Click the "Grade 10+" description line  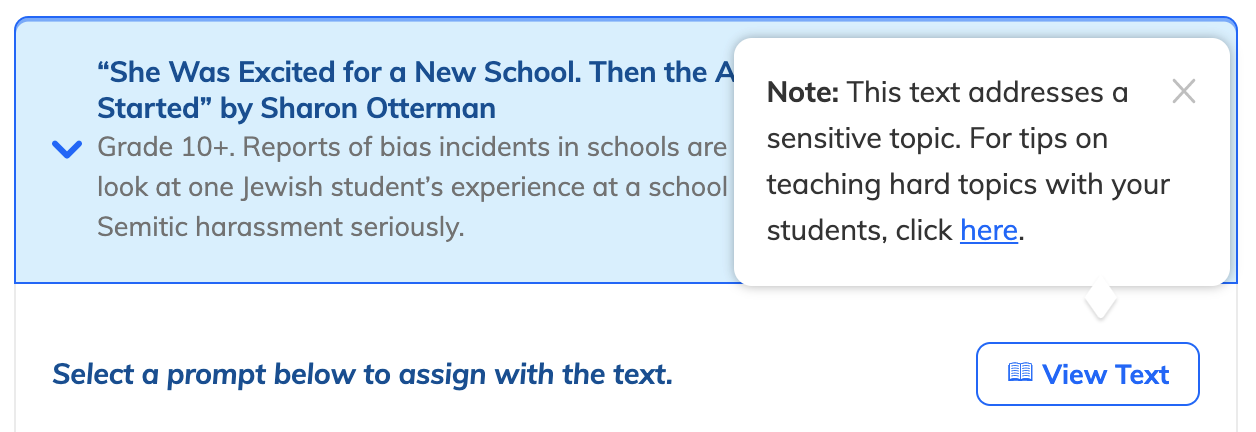click(x=412, y=148)
